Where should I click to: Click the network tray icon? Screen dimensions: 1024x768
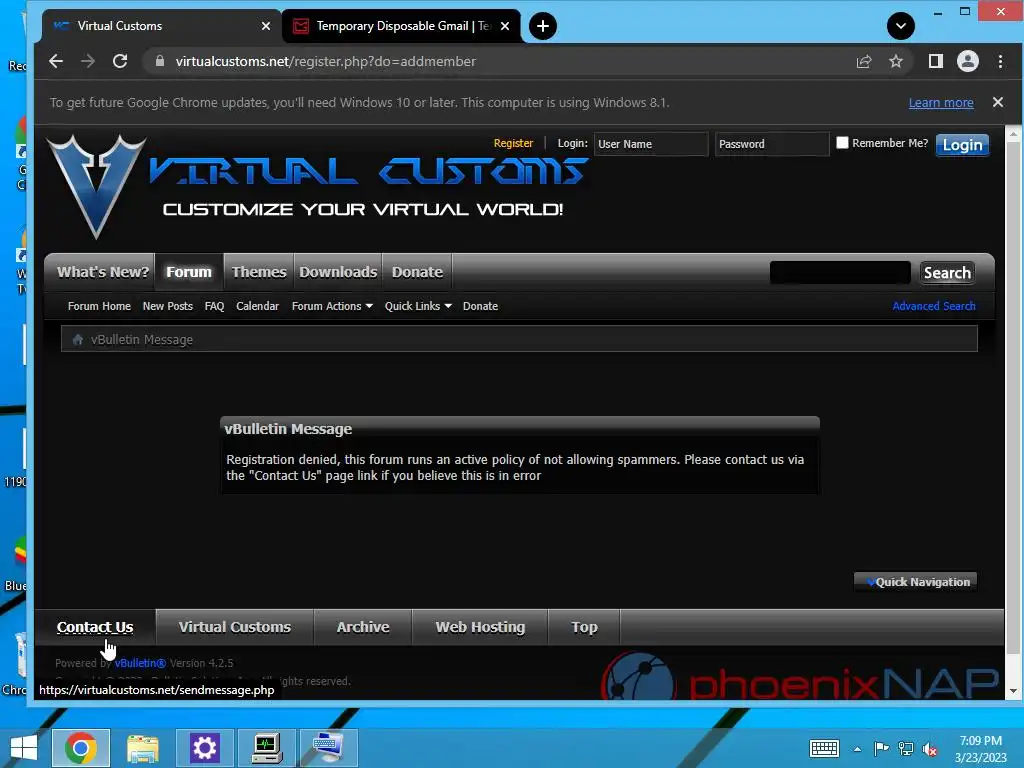point(906,749)
